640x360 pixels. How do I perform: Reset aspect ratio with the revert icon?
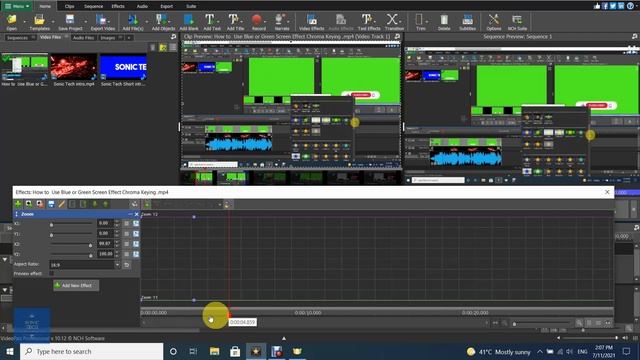127,264
